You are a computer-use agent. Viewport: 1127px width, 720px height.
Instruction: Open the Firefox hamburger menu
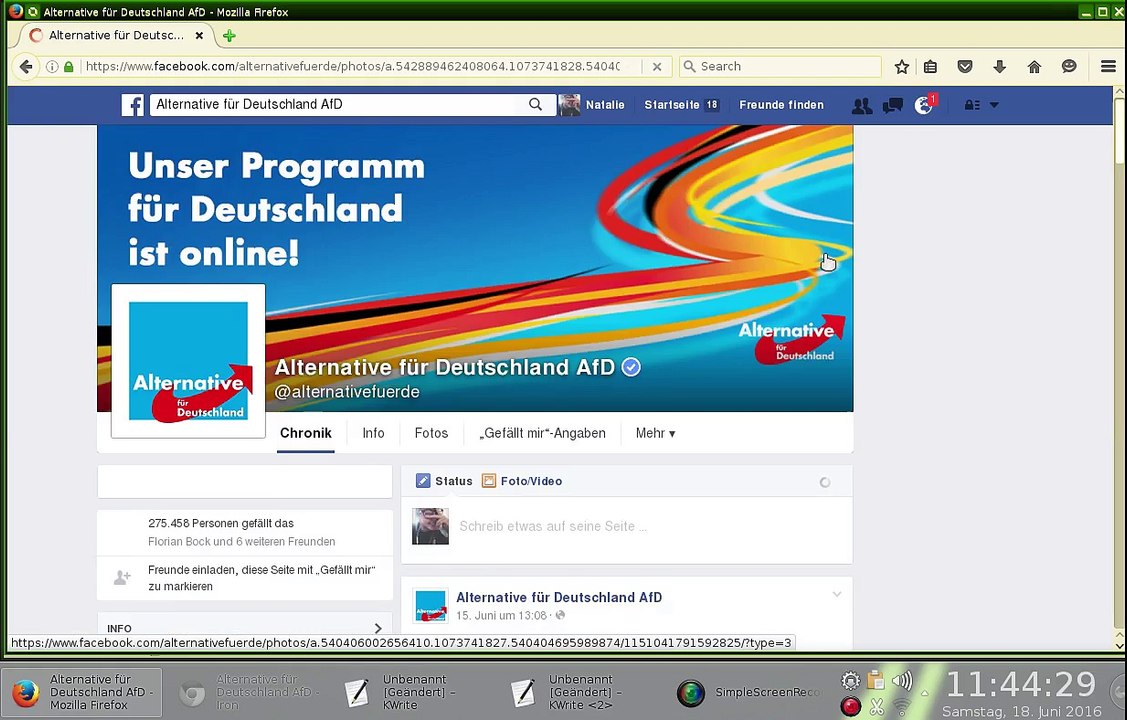(x=1108, y=67)
